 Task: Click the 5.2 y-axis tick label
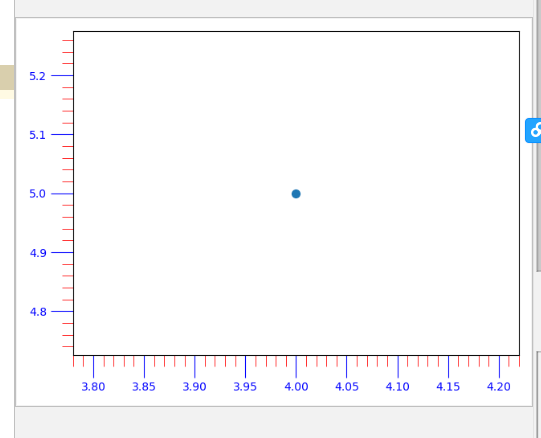[37, 76]
